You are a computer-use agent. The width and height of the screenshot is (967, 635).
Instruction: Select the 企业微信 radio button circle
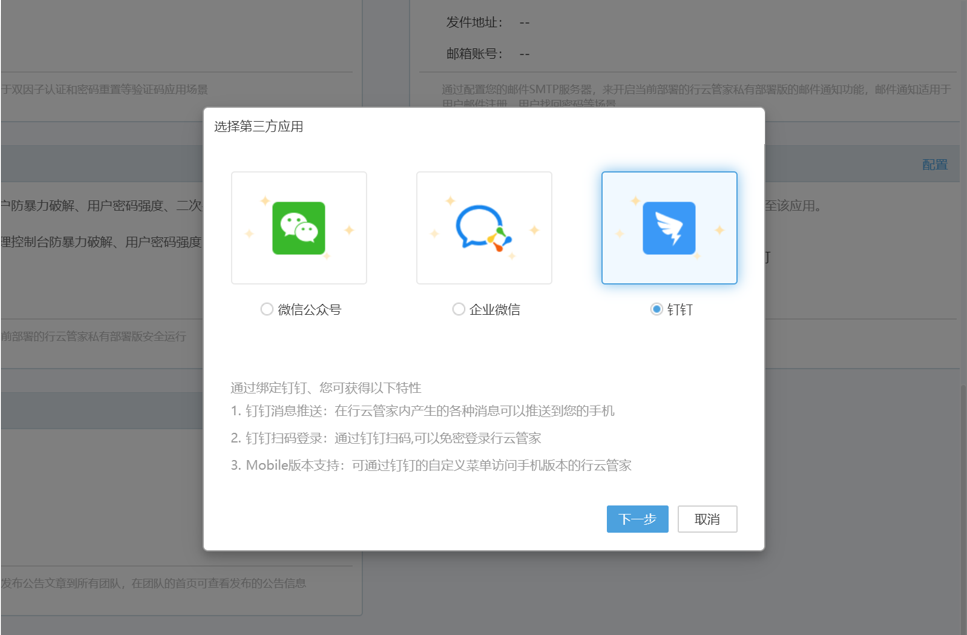point(459,310)
